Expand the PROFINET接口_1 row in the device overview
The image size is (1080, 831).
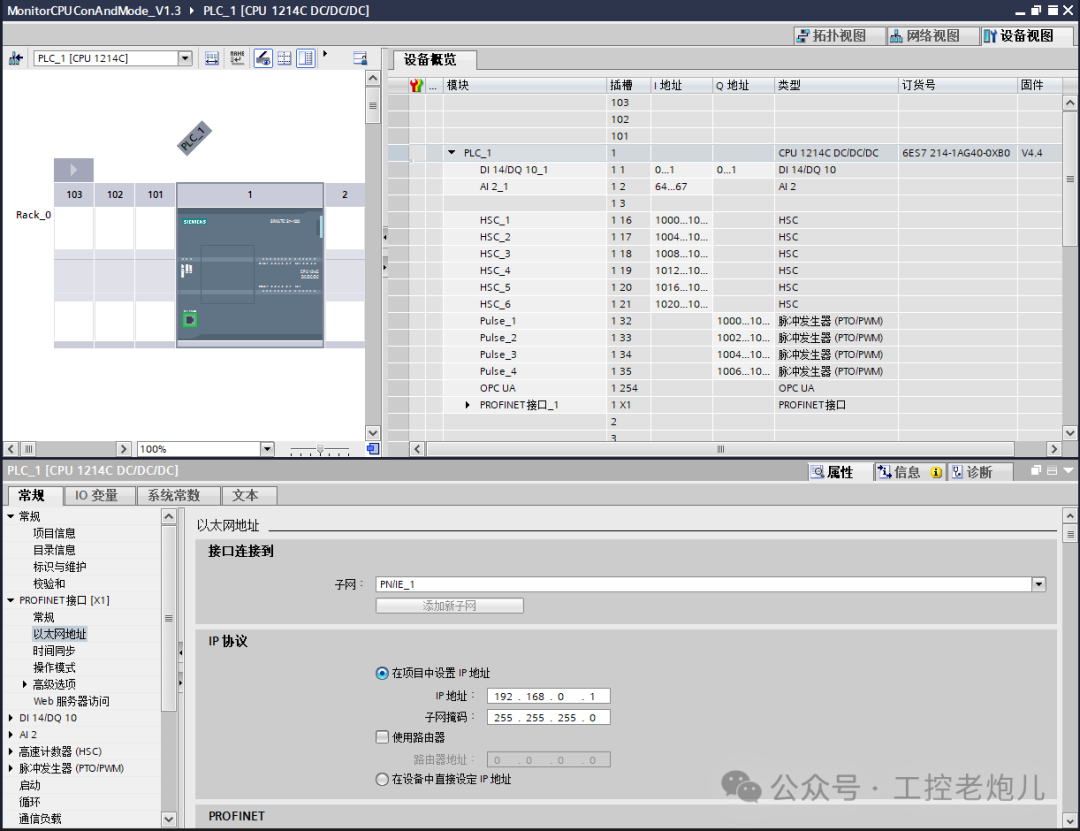point(468,405)
